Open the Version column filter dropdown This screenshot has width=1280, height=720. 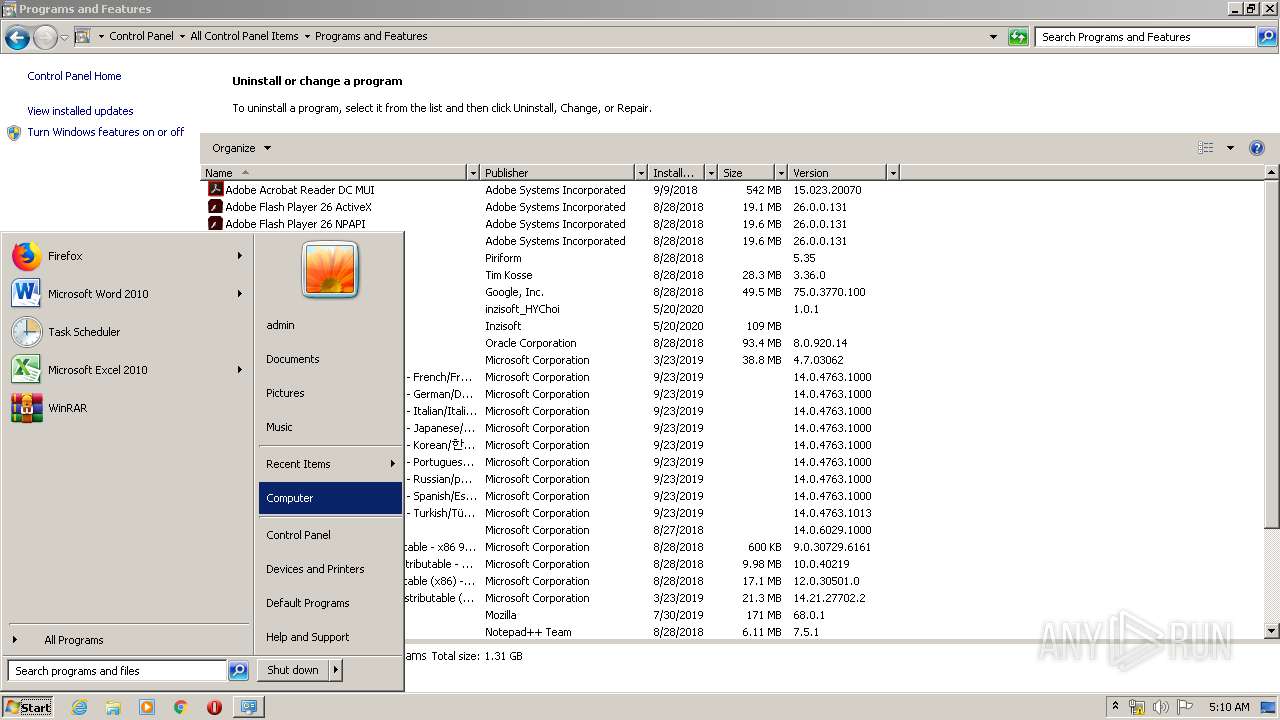pyautogui.click(x=893, y=173)
